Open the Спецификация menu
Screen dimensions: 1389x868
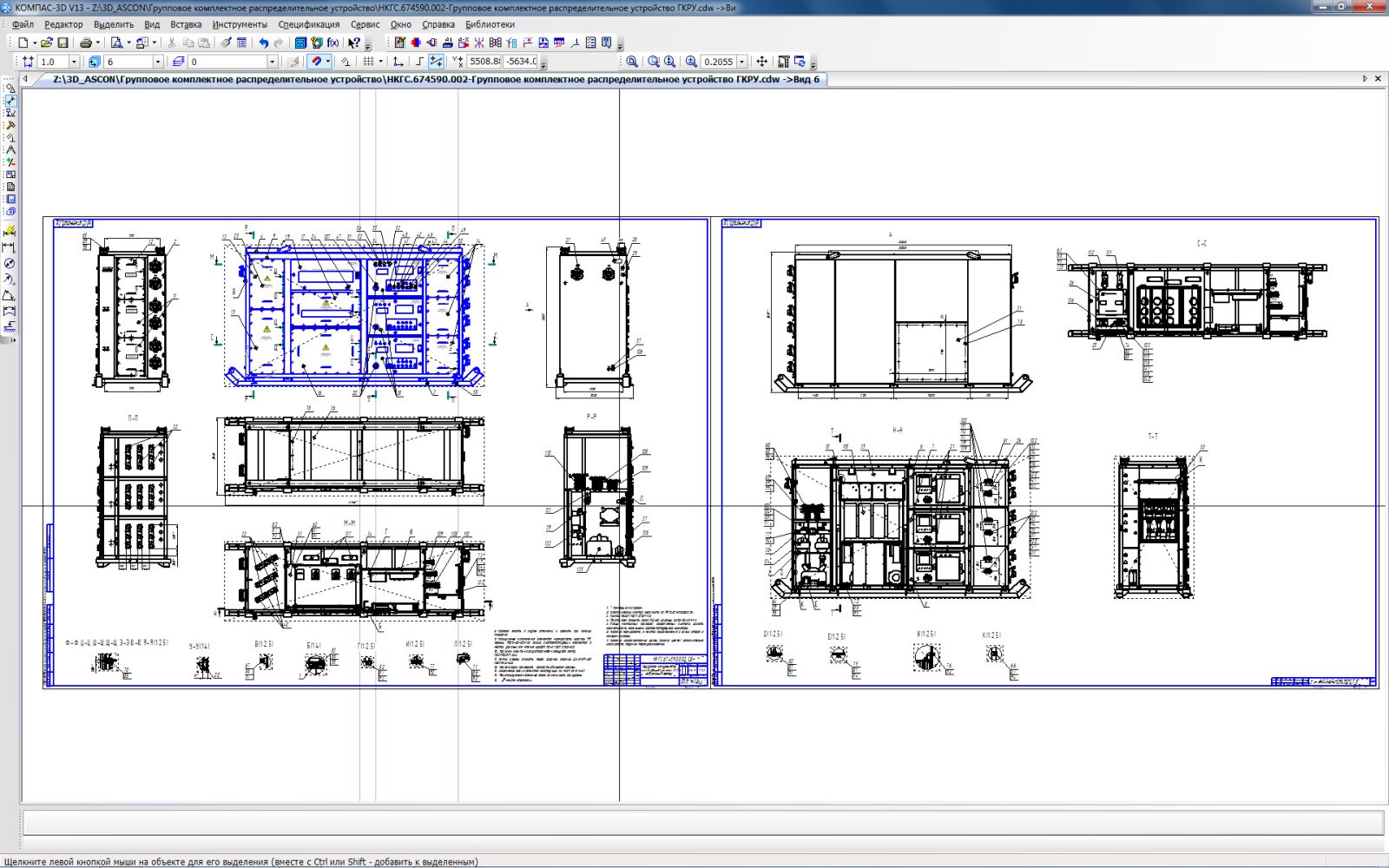(x=308, y=24)
